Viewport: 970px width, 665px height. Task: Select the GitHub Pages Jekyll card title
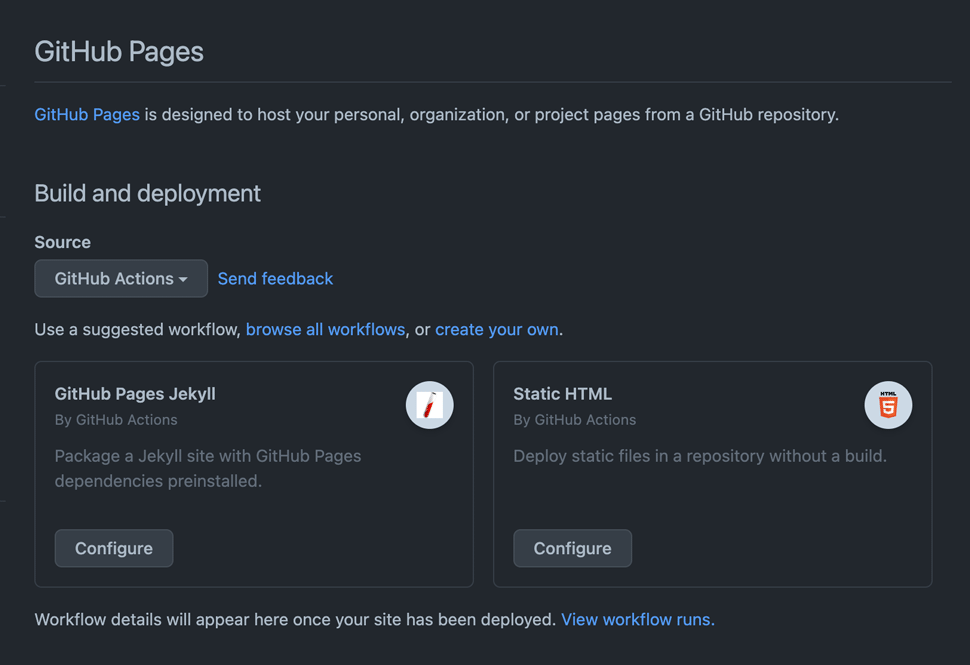click(x=135, y=394)
